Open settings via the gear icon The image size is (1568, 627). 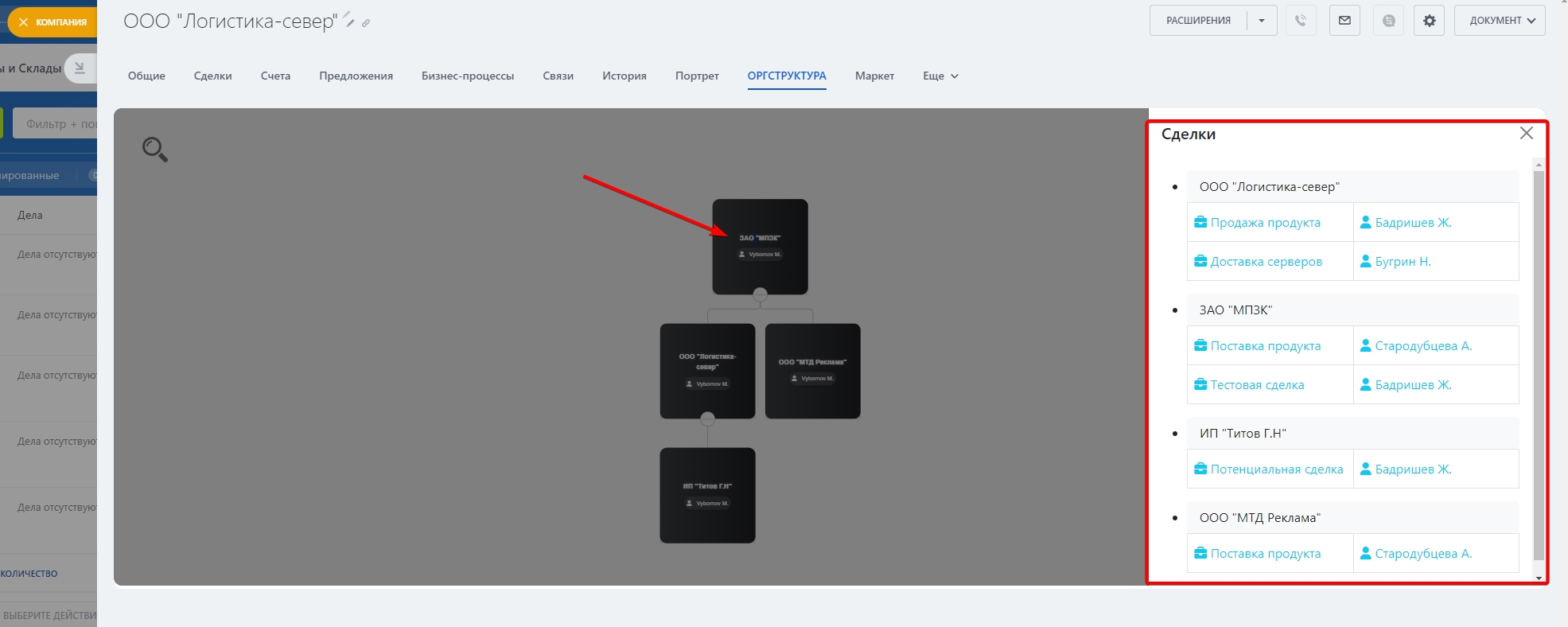pyautogui.click(x=1430, y=21)
